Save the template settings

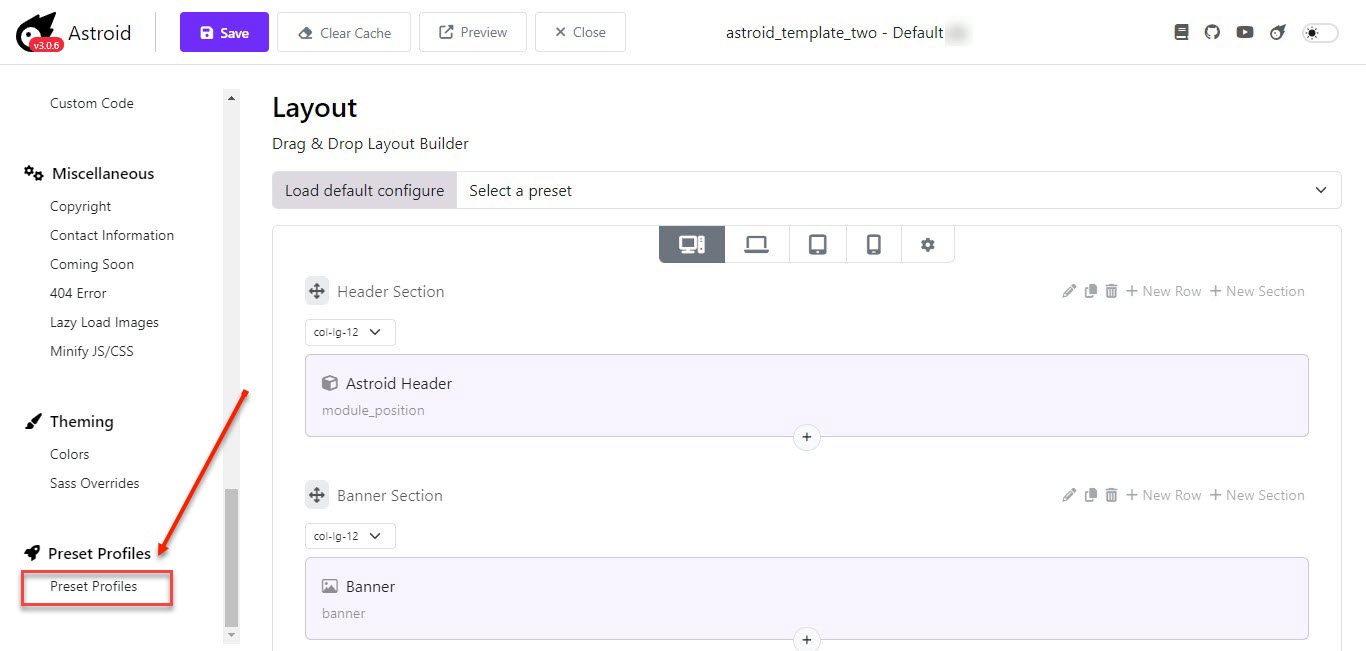click(224, 32)
